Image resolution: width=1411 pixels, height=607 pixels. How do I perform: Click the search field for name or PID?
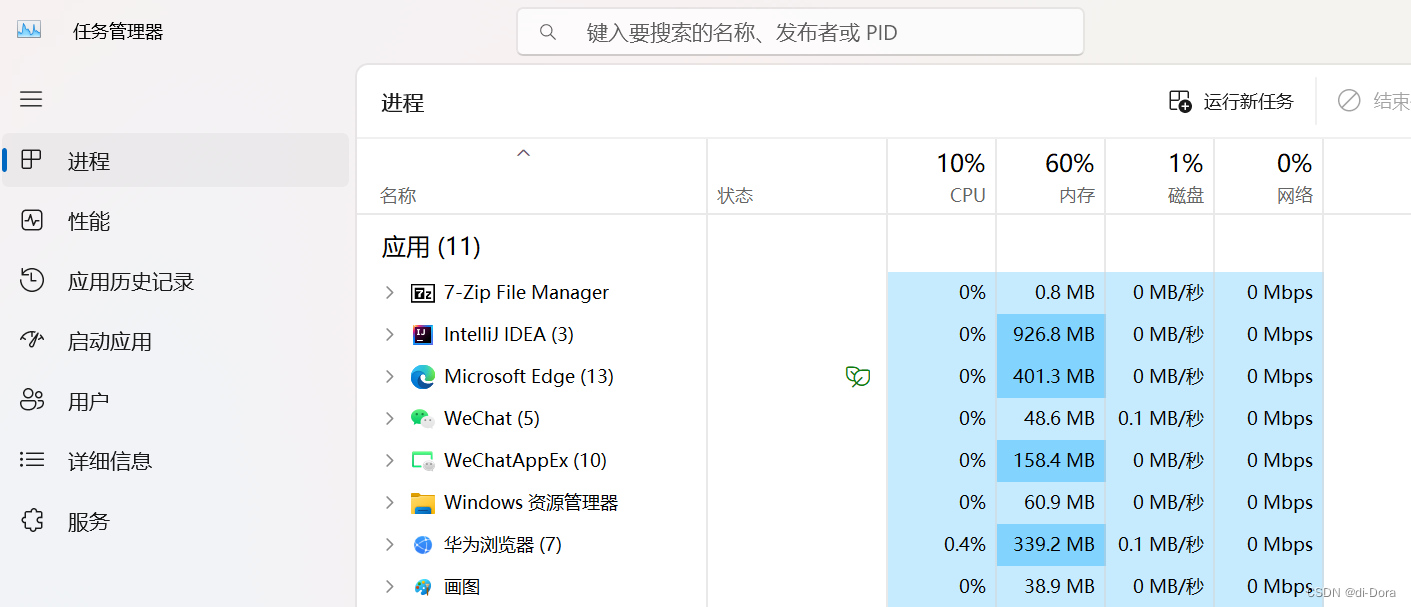click(800, 31)
